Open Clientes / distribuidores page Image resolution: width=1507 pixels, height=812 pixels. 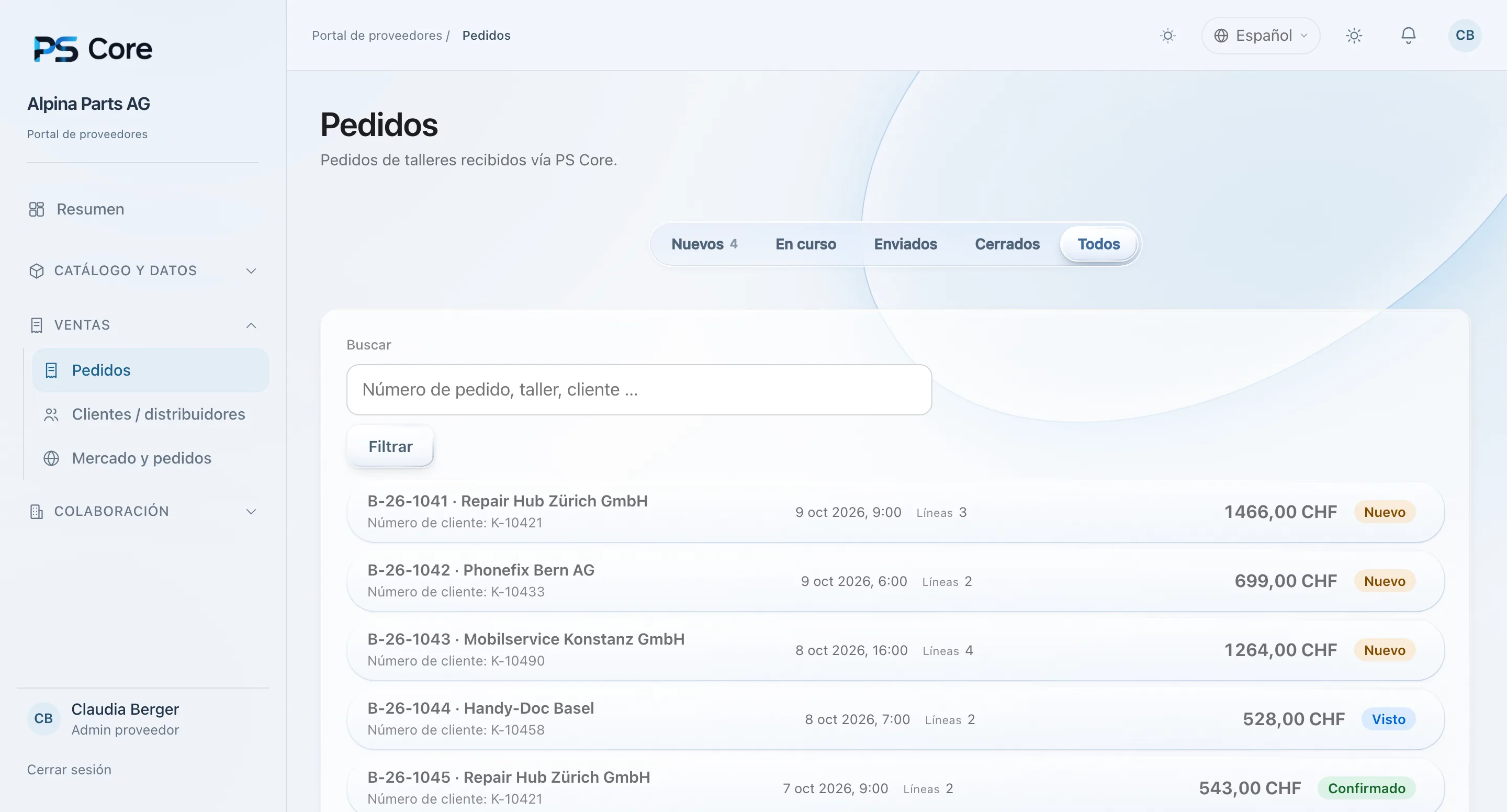point(150,415)
